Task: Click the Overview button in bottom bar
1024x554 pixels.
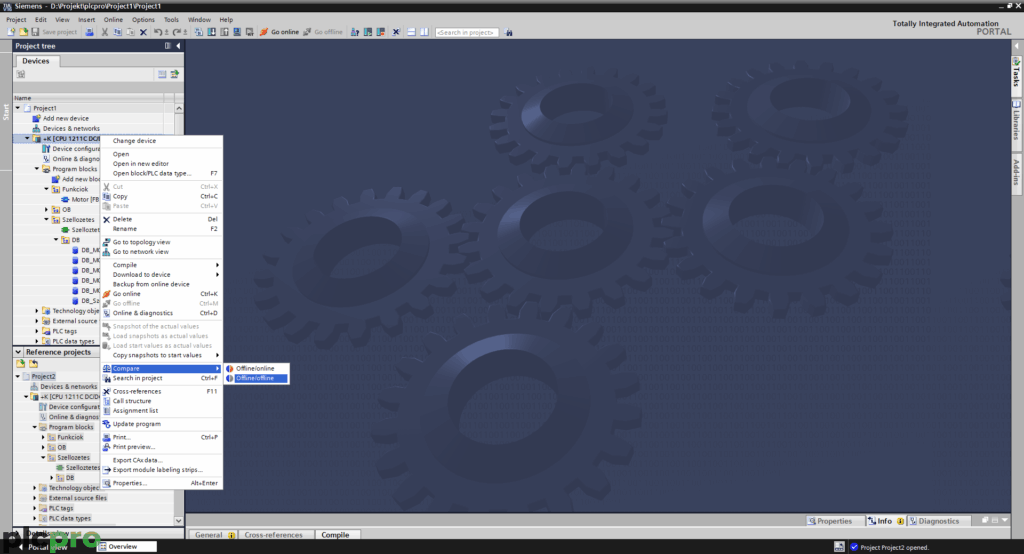Action: pyautogui.click(x=127, y=547)
